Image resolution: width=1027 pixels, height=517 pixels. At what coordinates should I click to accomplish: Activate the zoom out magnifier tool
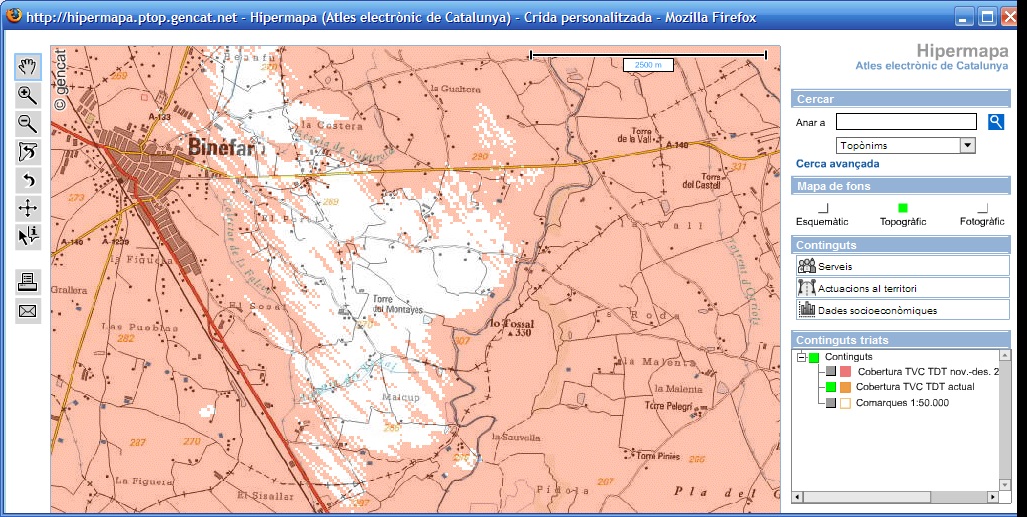coord(28,124)
